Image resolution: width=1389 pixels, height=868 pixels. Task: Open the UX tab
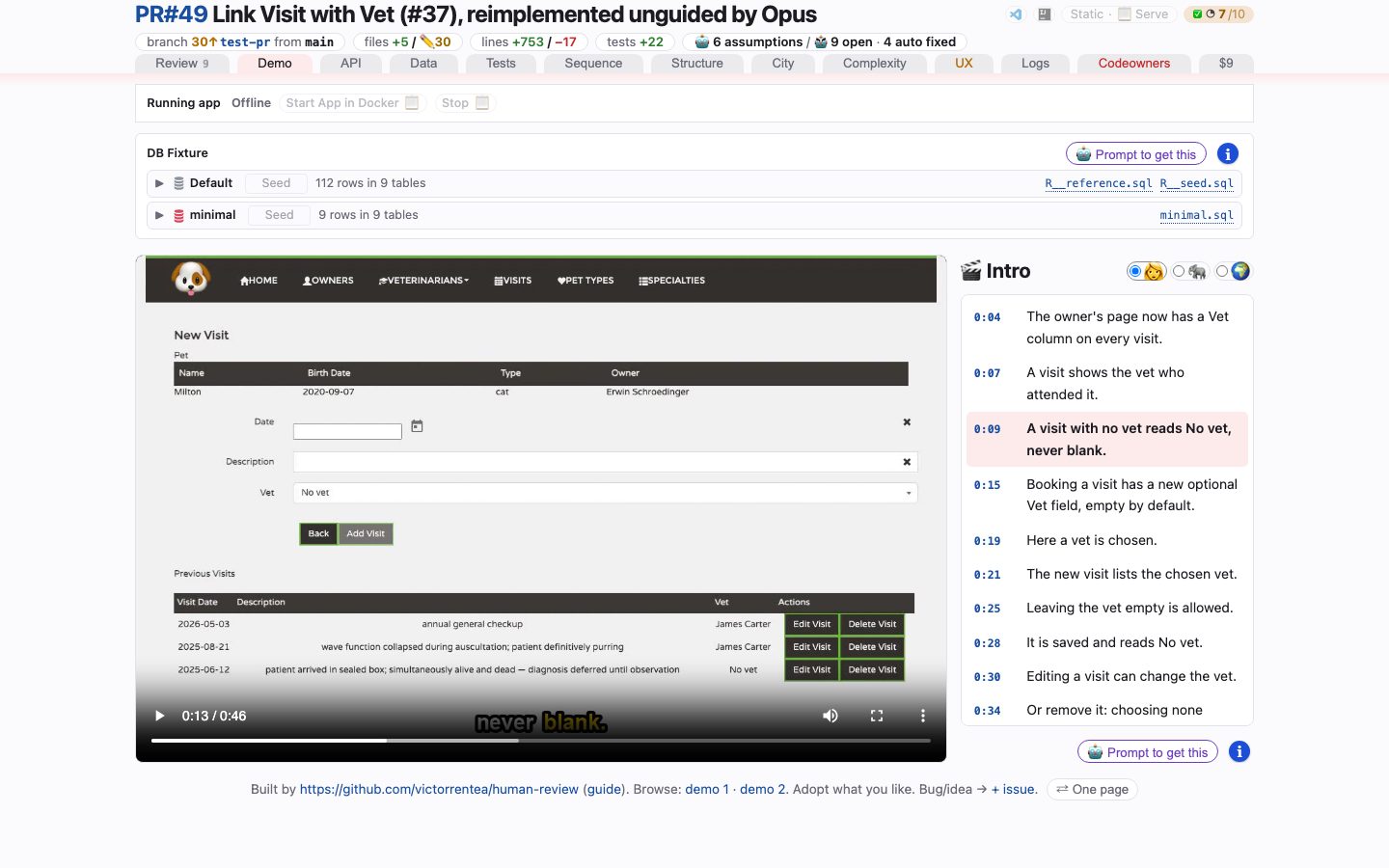click(964, 64)
